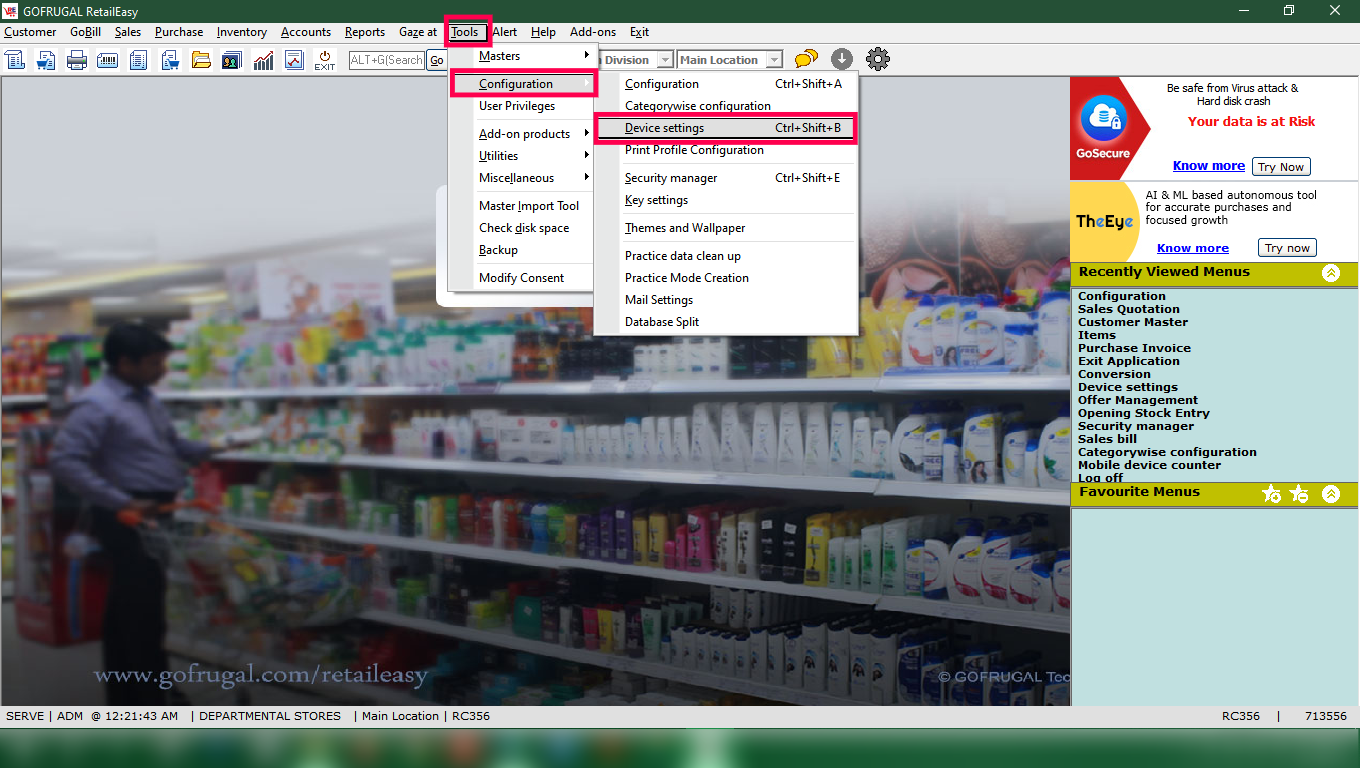Select Practice Mode Creation

(726, 278)
